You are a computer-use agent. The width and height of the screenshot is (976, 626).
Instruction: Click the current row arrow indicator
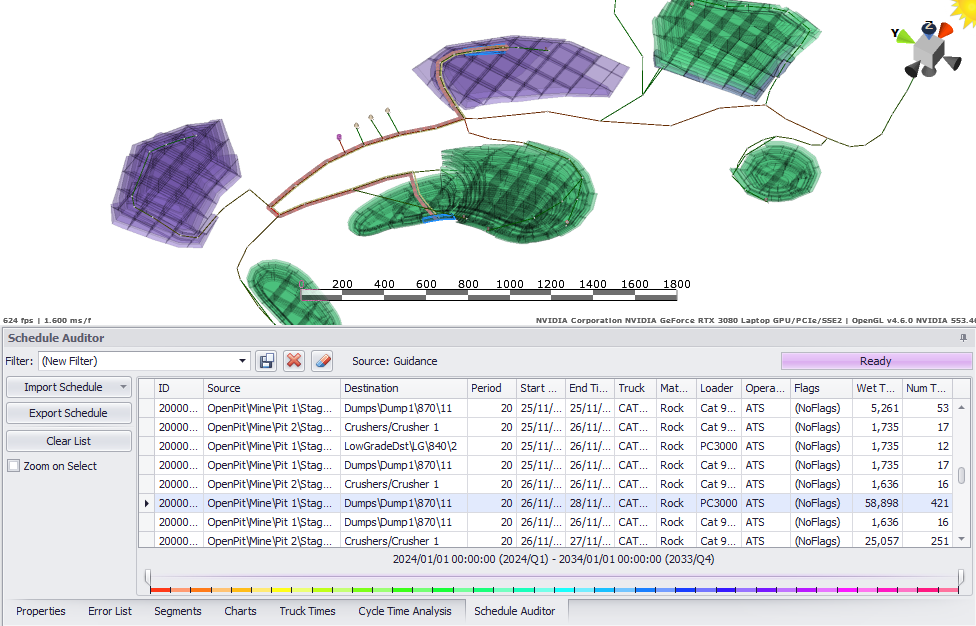(x=147, y=503)
